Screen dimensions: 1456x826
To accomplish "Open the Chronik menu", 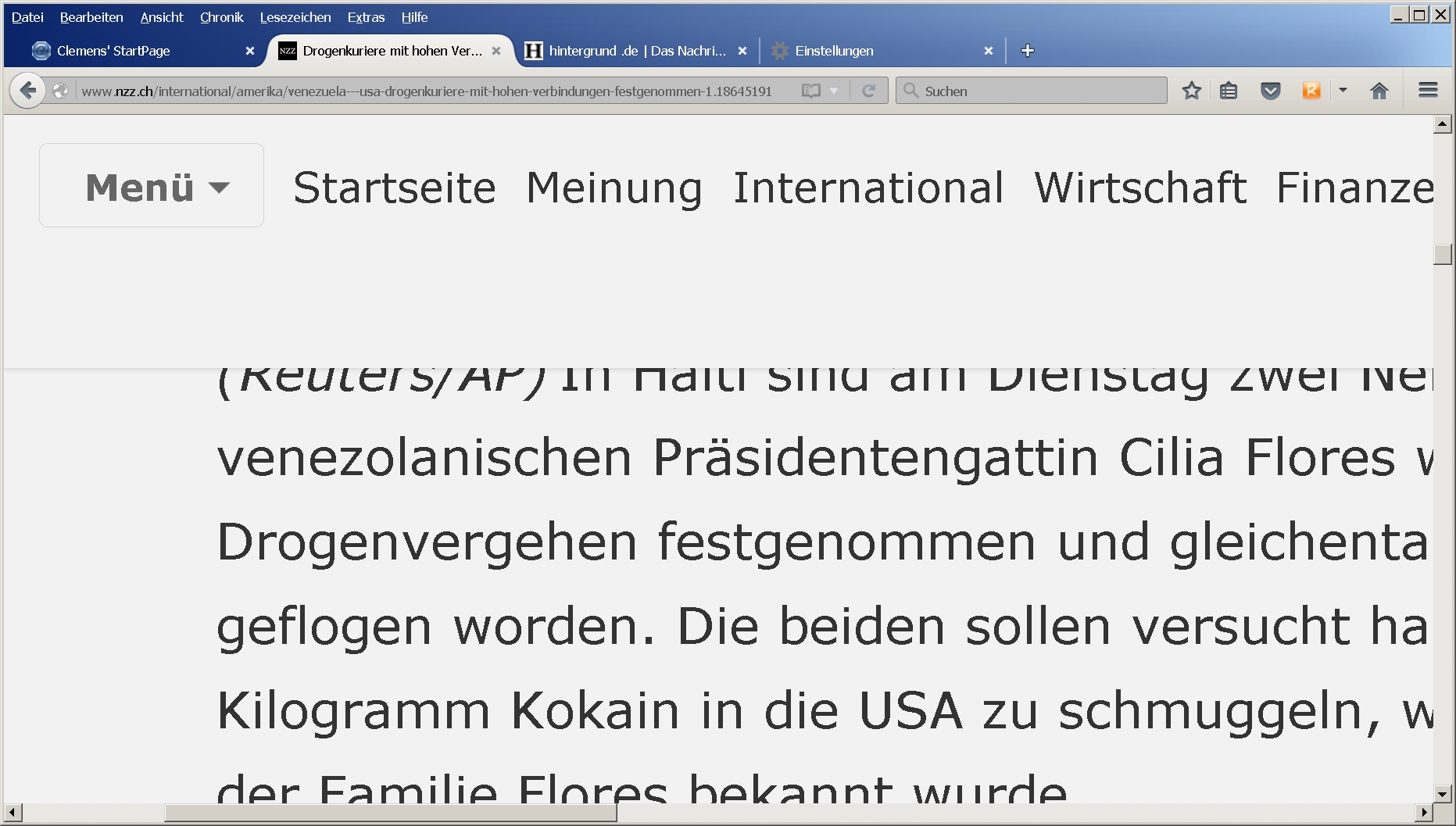I will [221, 17].
